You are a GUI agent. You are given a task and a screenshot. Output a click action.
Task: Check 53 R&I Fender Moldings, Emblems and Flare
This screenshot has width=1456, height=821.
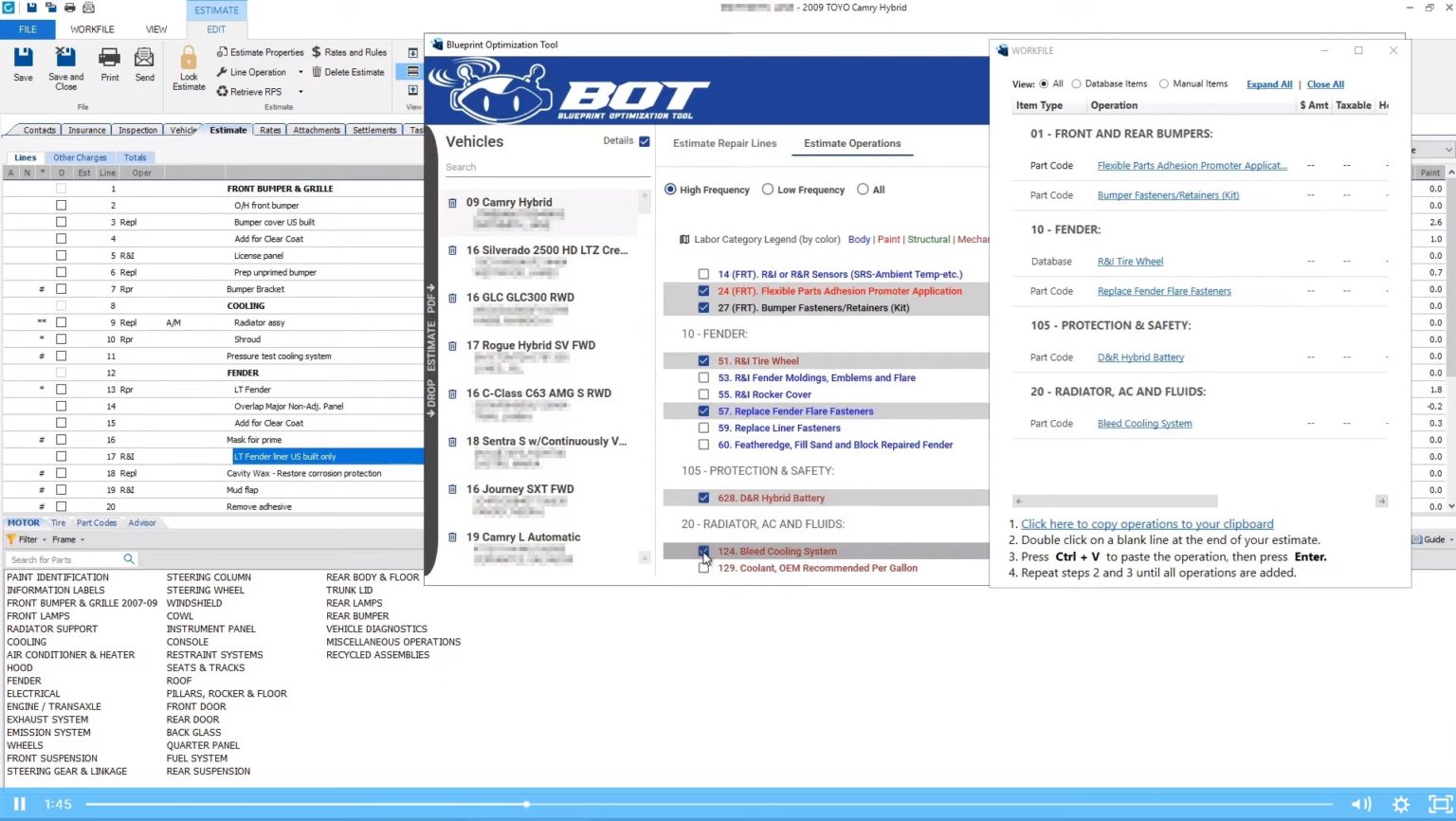pyautogui.click(x=703, y=377)
